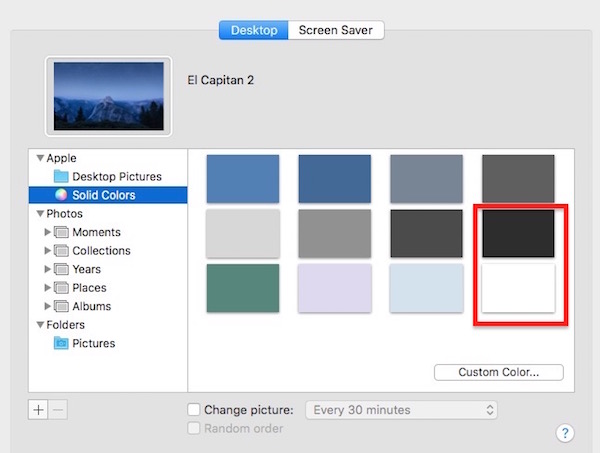Expand the Albums disclosure triangle
Image resolution: width=600 pixels, height=453 pixels.
pyautogui.click(x=46, y=307)
